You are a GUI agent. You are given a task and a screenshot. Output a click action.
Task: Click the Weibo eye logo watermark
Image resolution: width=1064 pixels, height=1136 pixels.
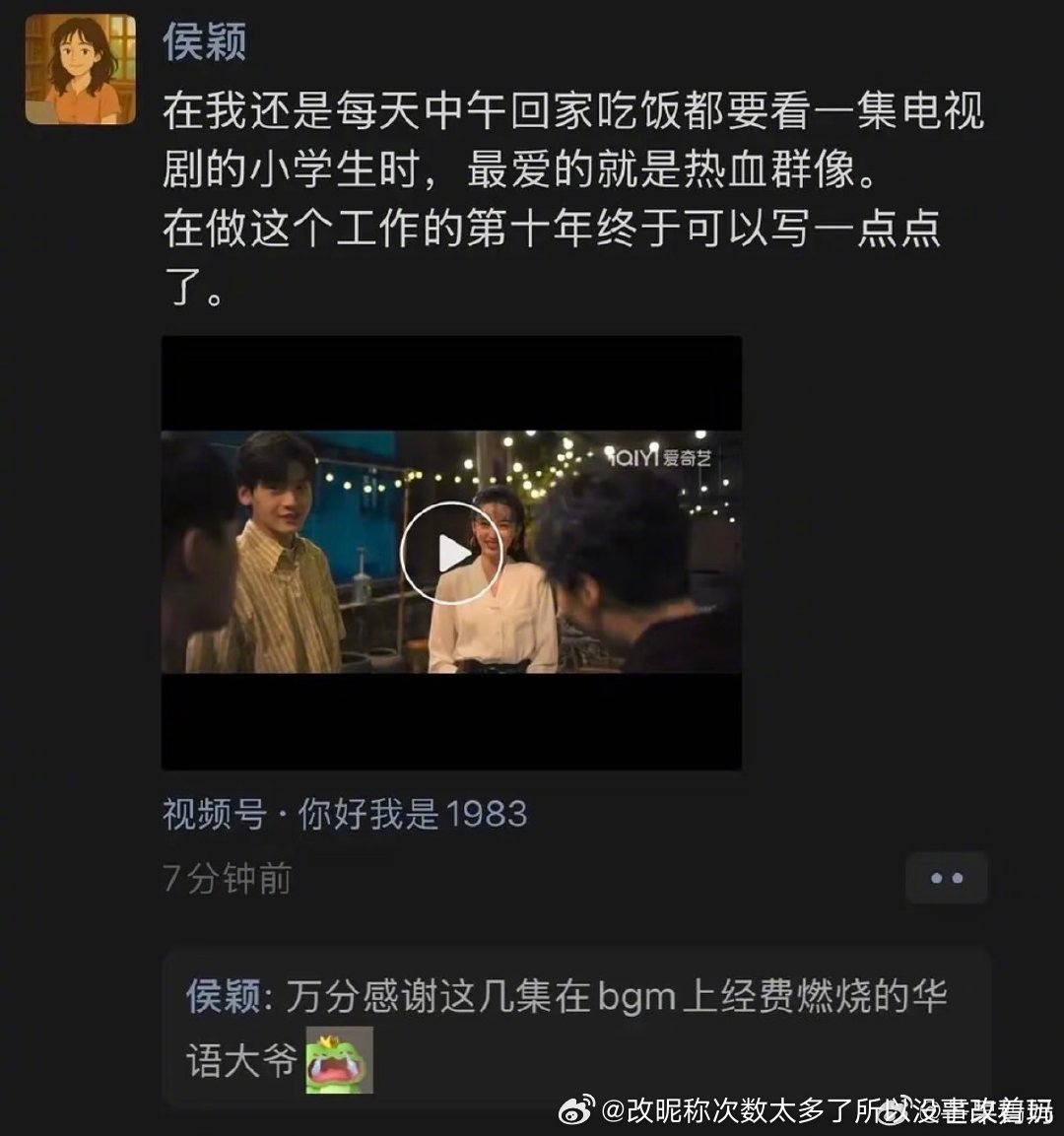click(576, 1110)
